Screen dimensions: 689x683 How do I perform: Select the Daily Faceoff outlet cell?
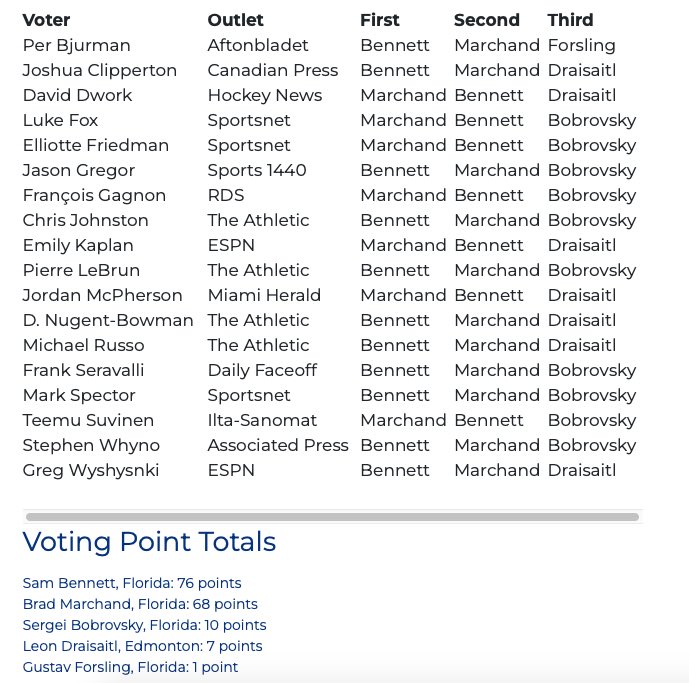tap(262, 371)
